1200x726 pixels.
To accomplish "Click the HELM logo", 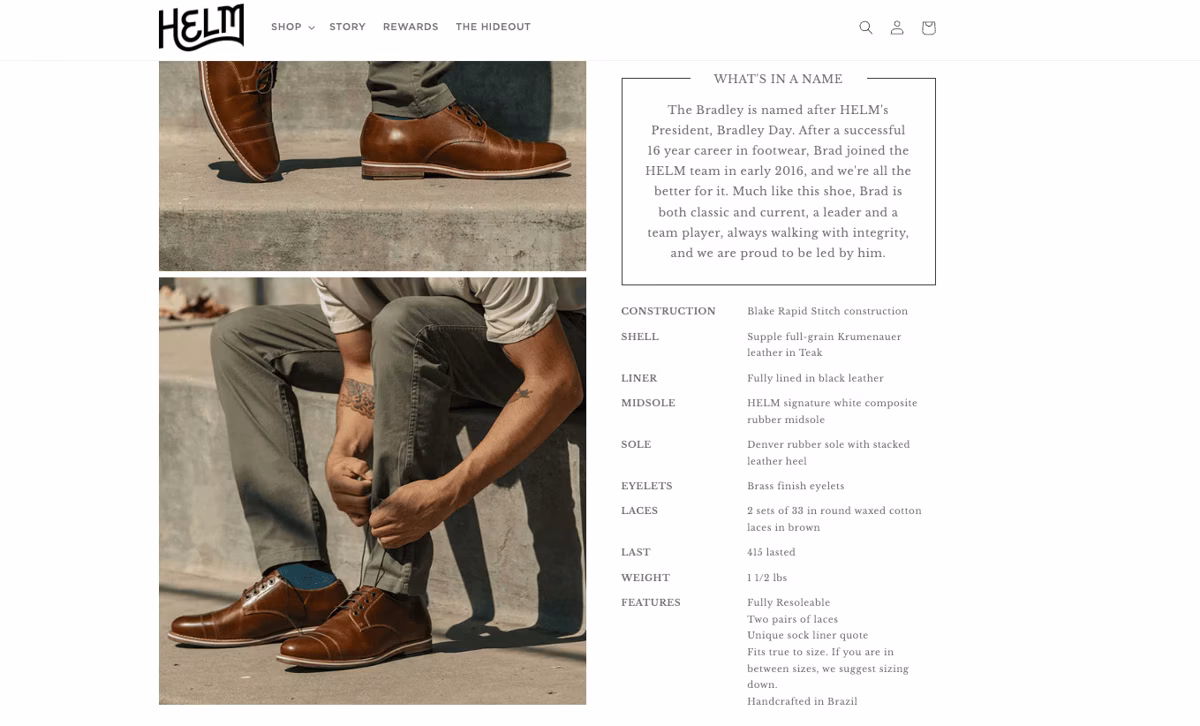I will click(201, 27).
